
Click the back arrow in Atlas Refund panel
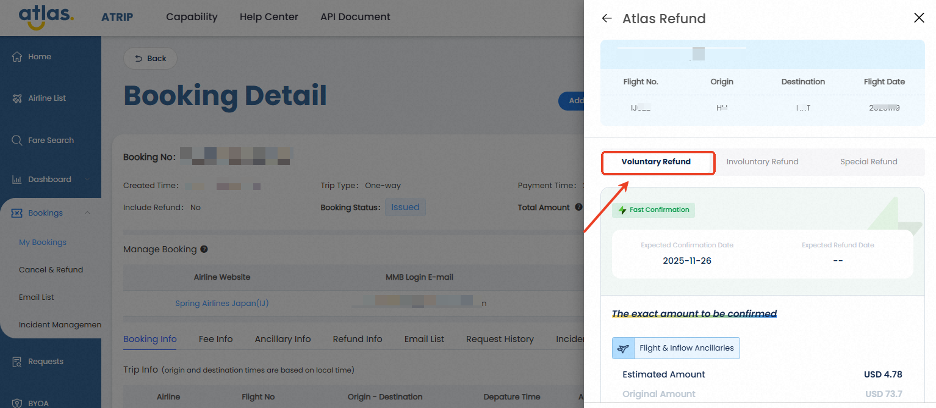click(607, 18)
